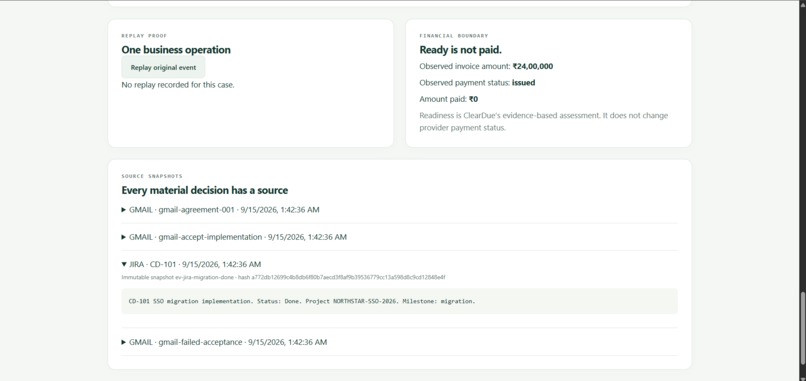Select the 'REPLAY PROOF' label
The width and height of the screenshot is (806, 381).
tap(144, 36)
